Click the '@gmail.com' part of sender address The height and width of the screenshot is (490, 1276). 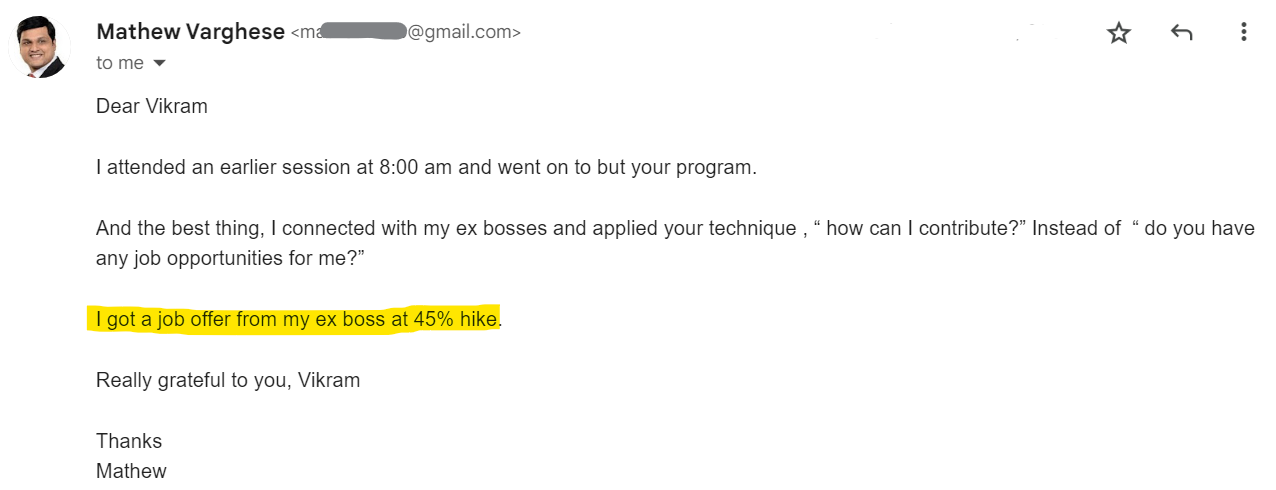[x=464, y=33]
